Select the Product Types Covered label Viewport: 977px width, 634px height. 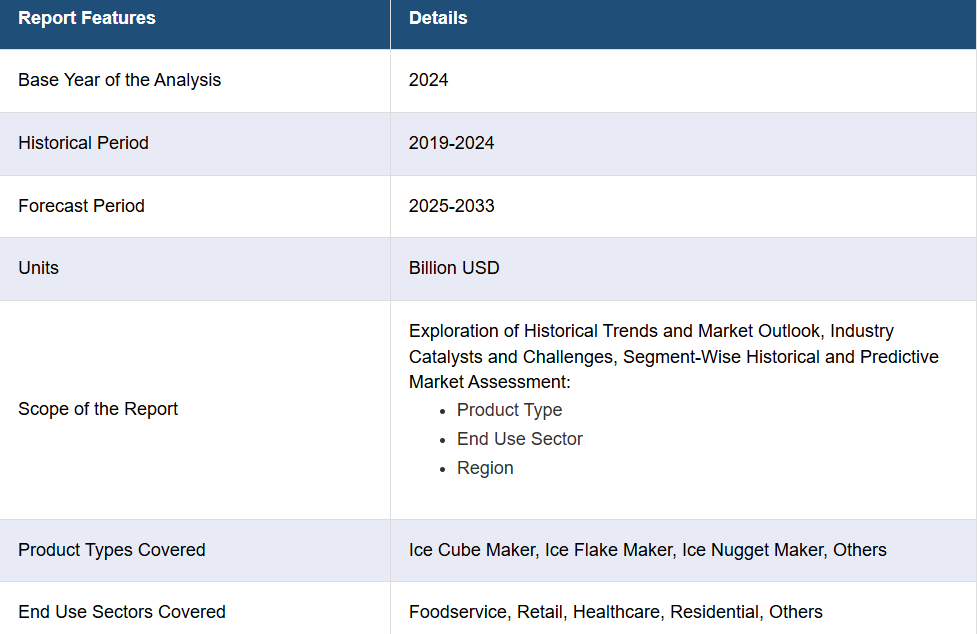(112, 551)
